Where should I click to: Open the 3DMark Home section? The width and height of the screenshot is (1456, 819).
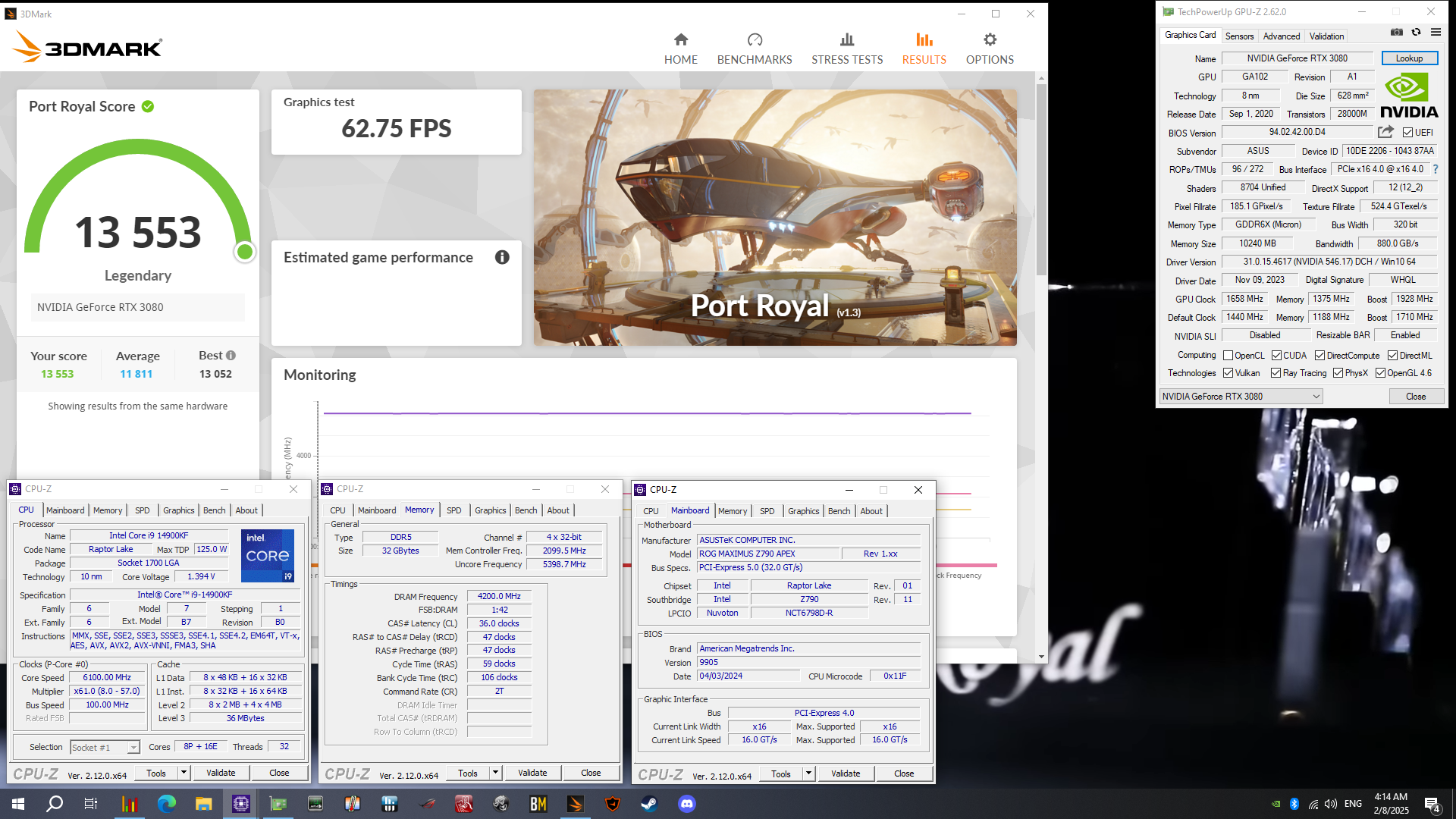(680, 49)
